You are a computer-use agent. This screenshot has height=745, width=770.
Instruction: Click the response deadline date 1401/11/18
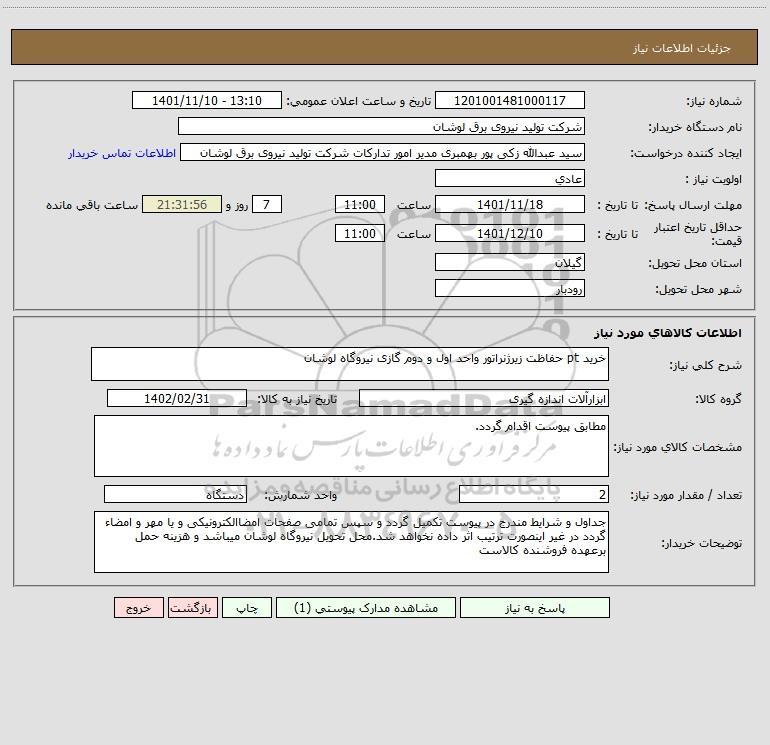click(x=510, y=204)
